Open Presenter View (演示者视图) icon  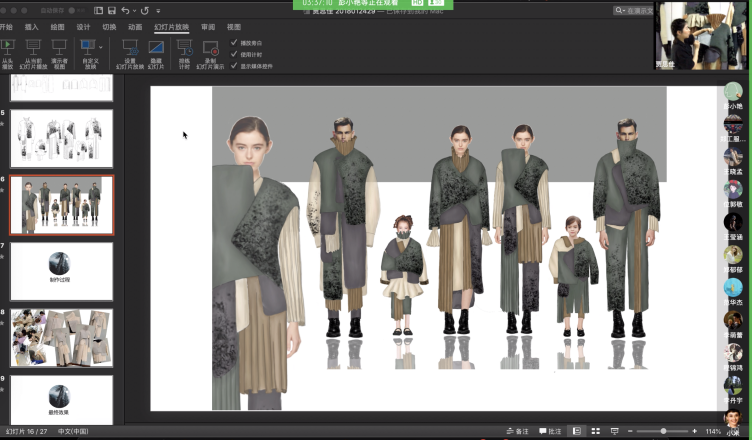click(x=59, y=47)
